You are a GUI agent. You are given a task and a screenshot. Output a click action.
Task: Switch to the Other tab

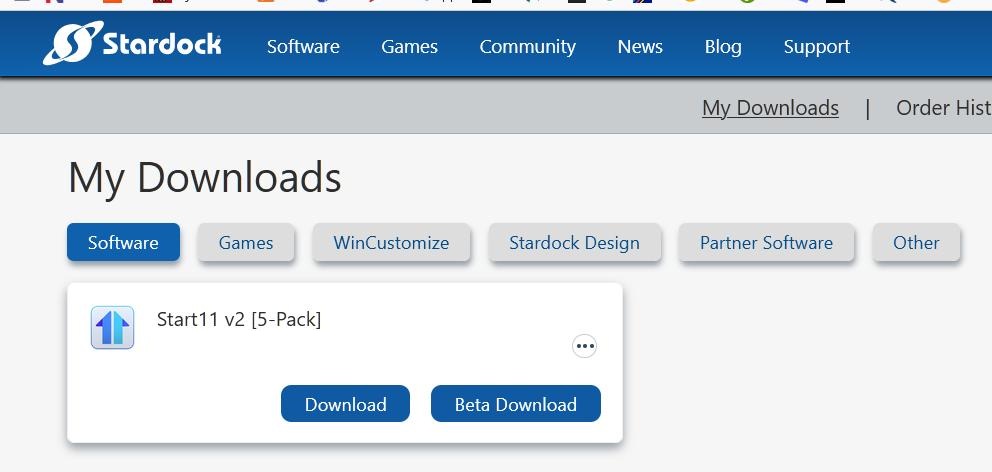click(916, 243)
